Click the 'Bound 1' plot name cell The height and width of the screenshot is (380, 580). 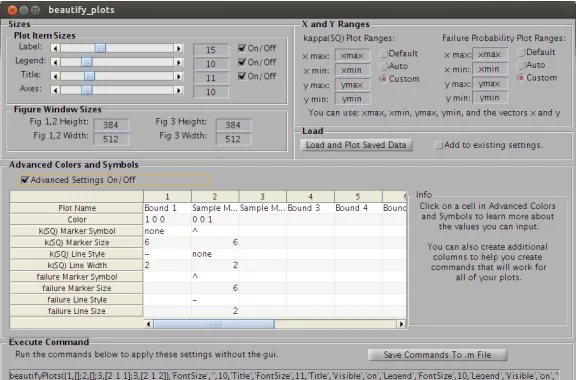[167, 208]
